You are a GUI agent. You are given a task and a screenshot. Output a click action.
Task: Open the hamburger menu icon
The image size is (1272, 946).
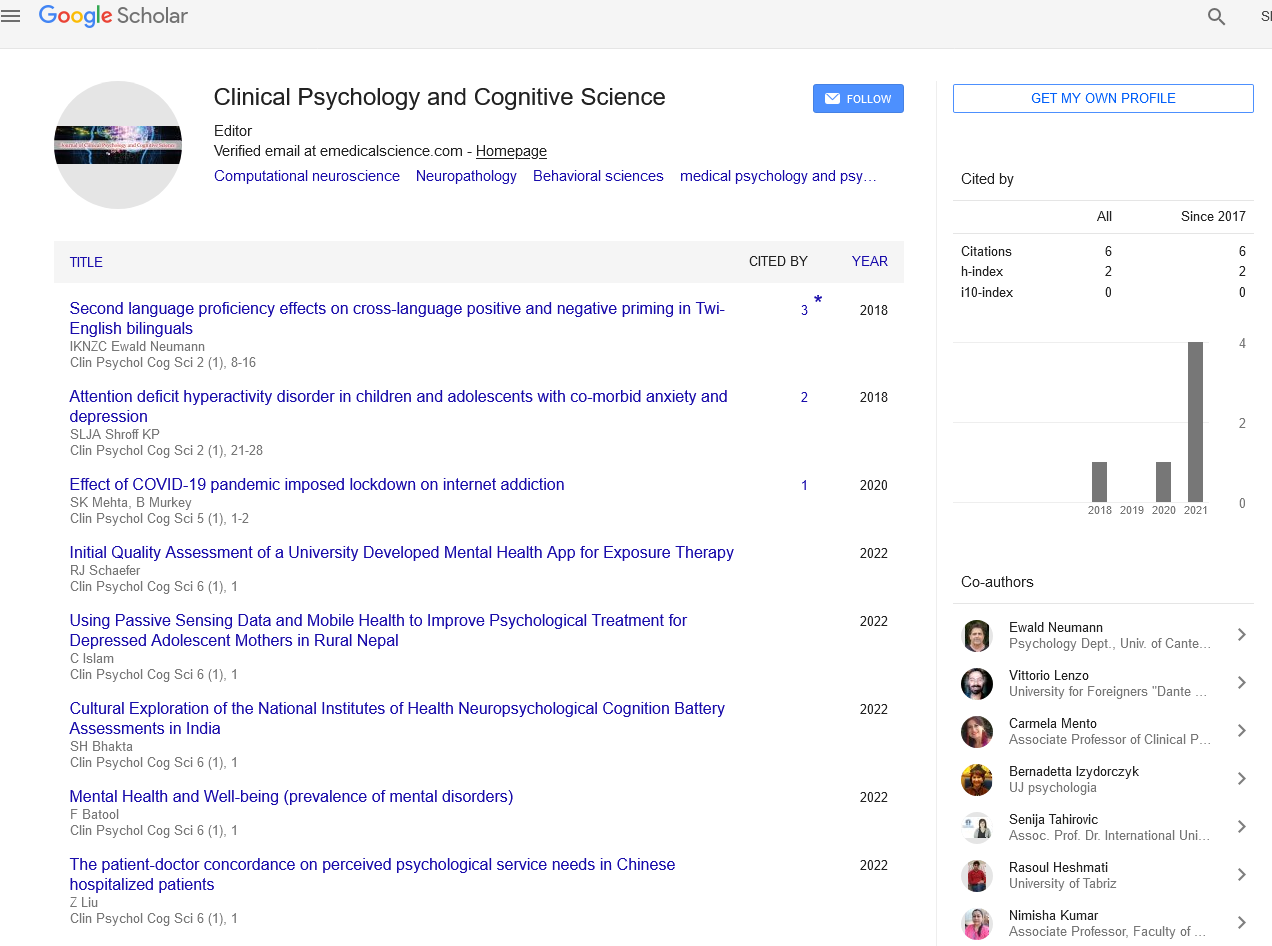pos(11,16)
